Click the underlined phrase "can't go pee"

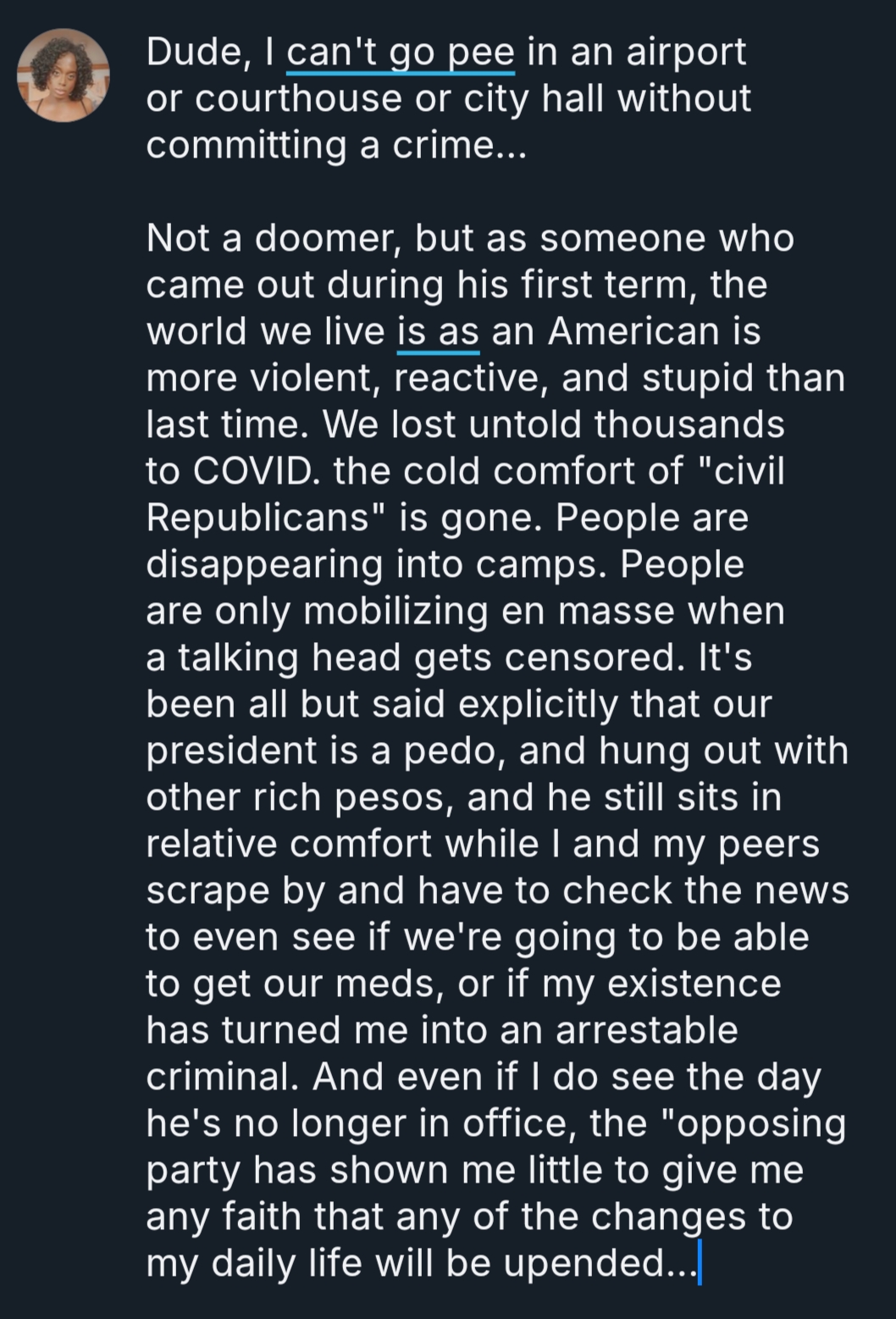401,53
